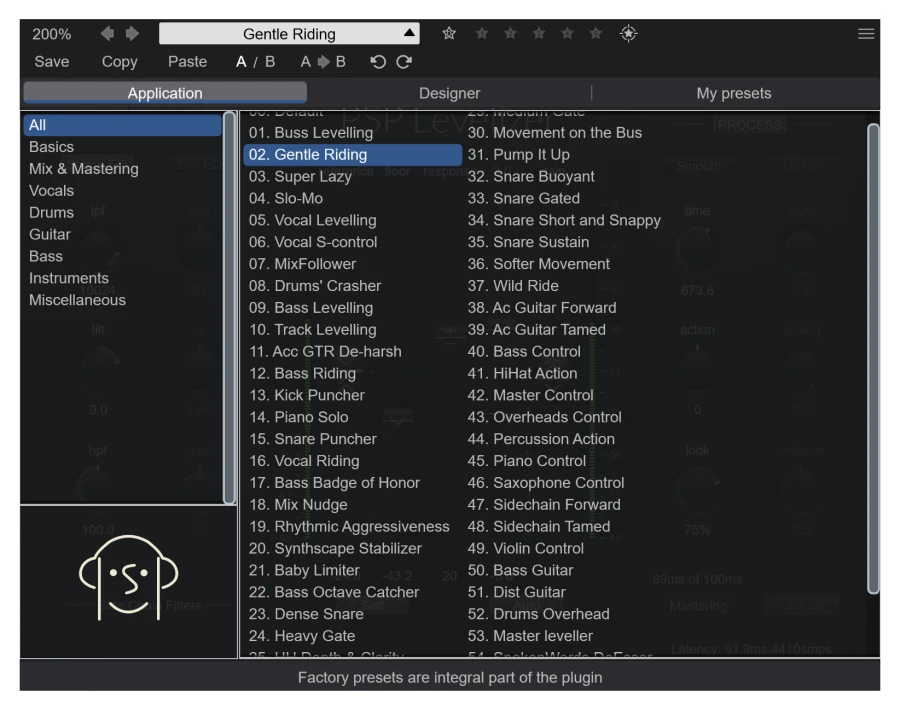
Task: Redo the last change
Action: 404,61
